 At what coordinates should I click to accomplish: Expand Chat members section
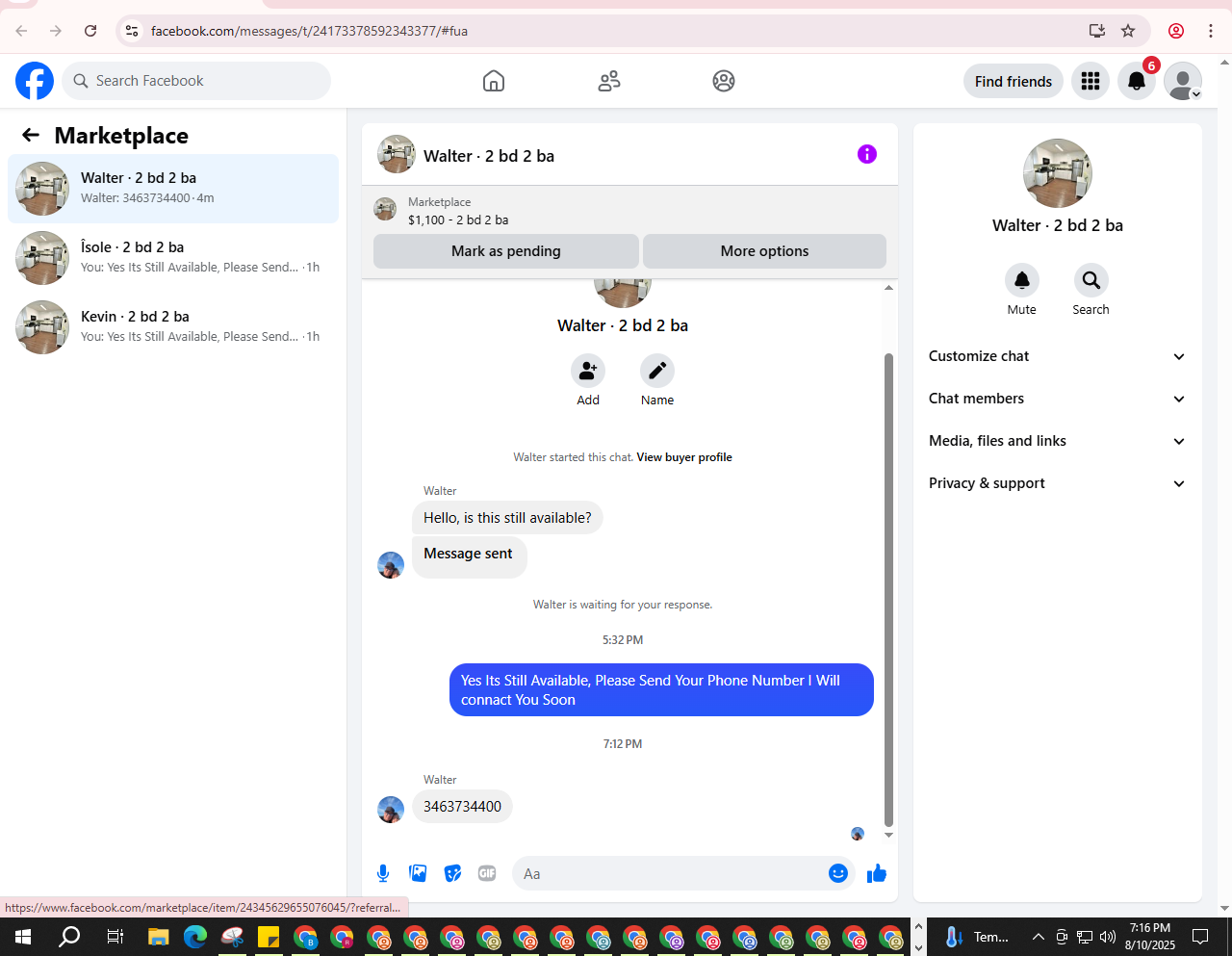click(1058, 399)
